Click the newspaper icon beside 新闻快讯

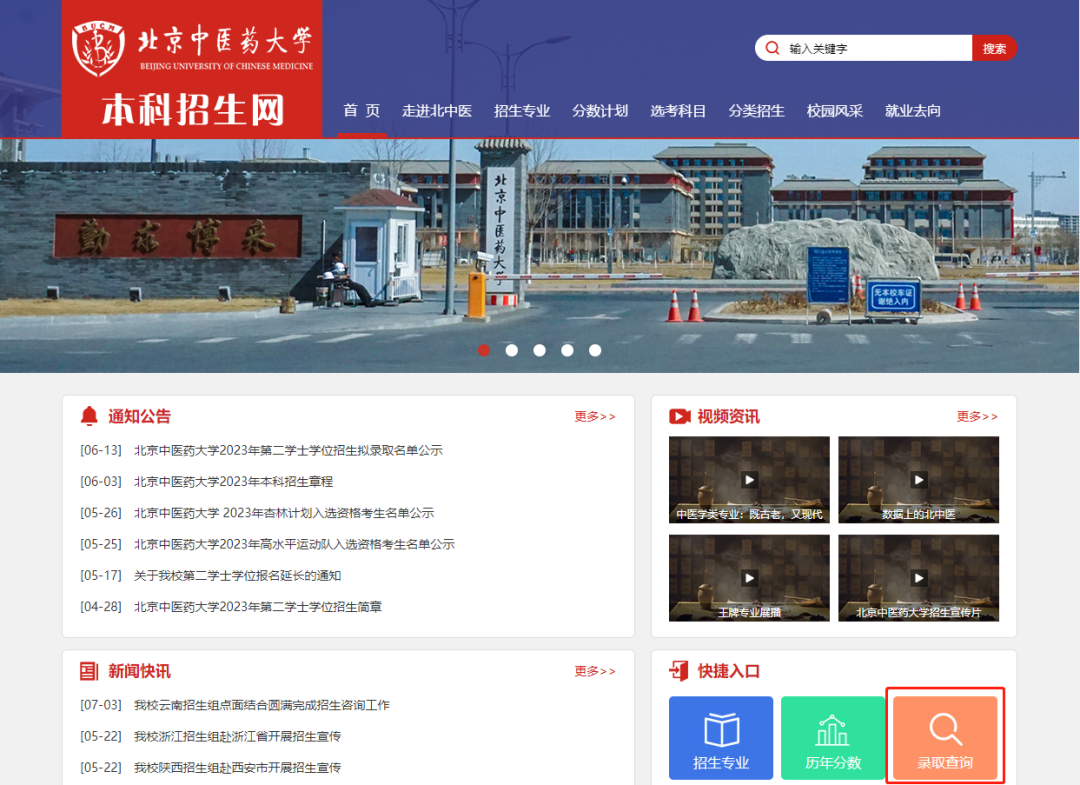click(x=89, y=671)
